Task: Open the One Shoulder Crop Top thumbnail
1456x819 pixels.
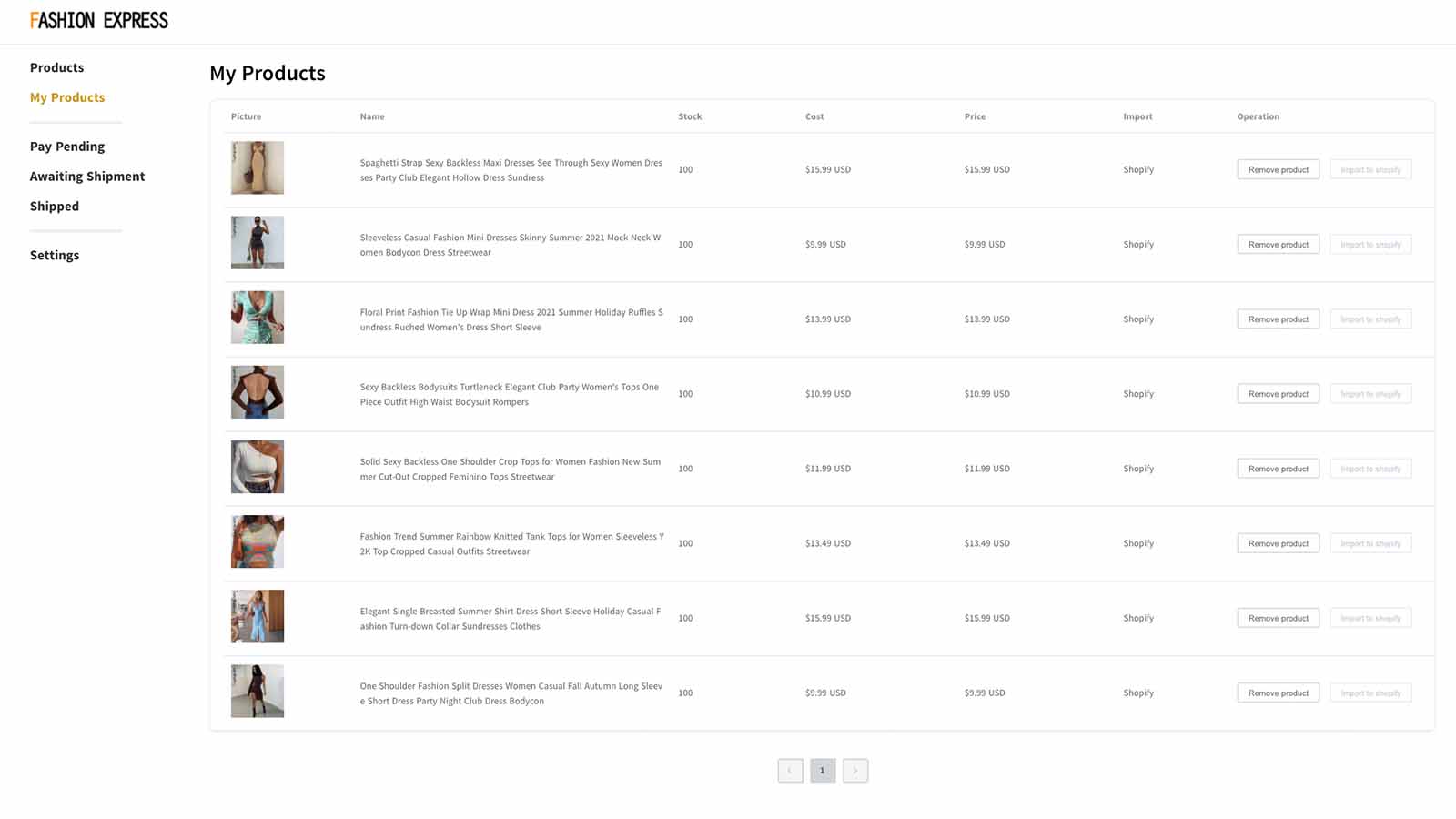Action: click(258, 467)
